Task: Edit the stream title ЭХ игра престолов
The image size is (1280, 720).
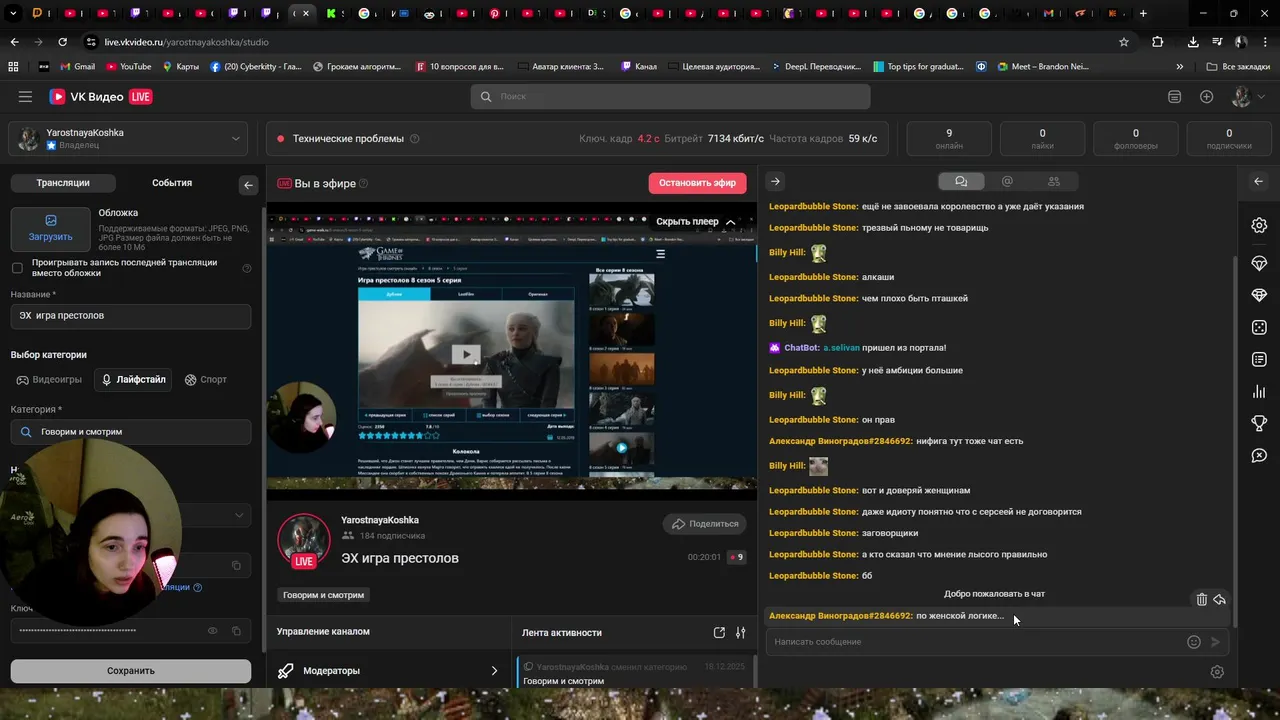Action: pos(131,316)
